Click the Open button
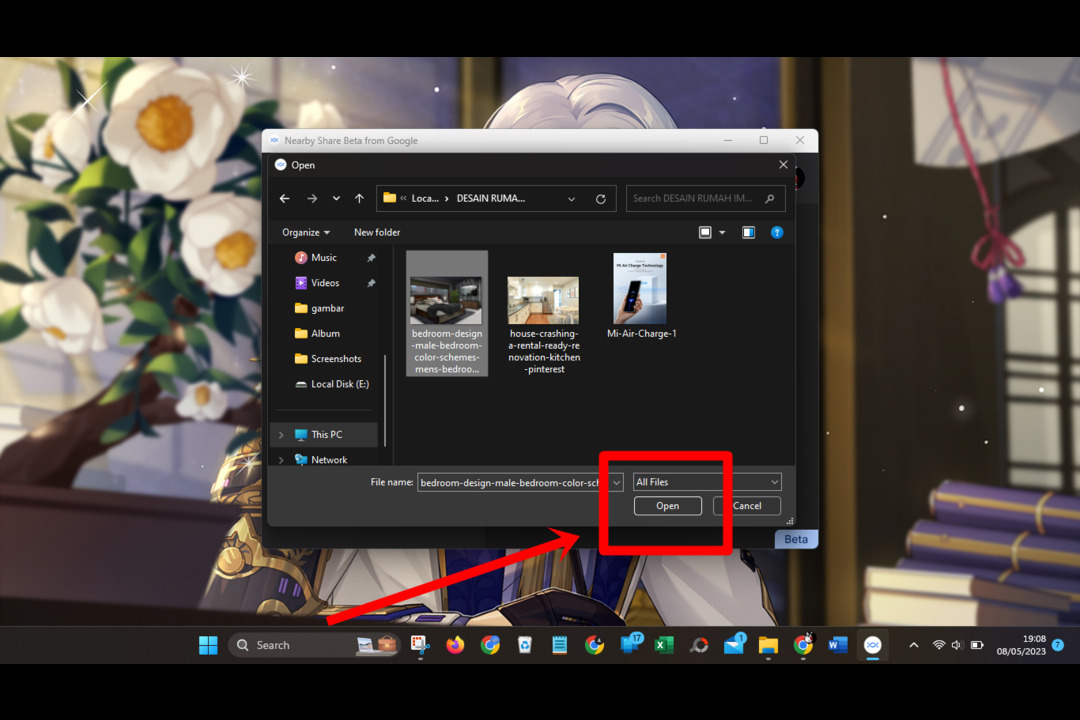The height and width of the screenshot is (720, 1080). click(667, 506)
